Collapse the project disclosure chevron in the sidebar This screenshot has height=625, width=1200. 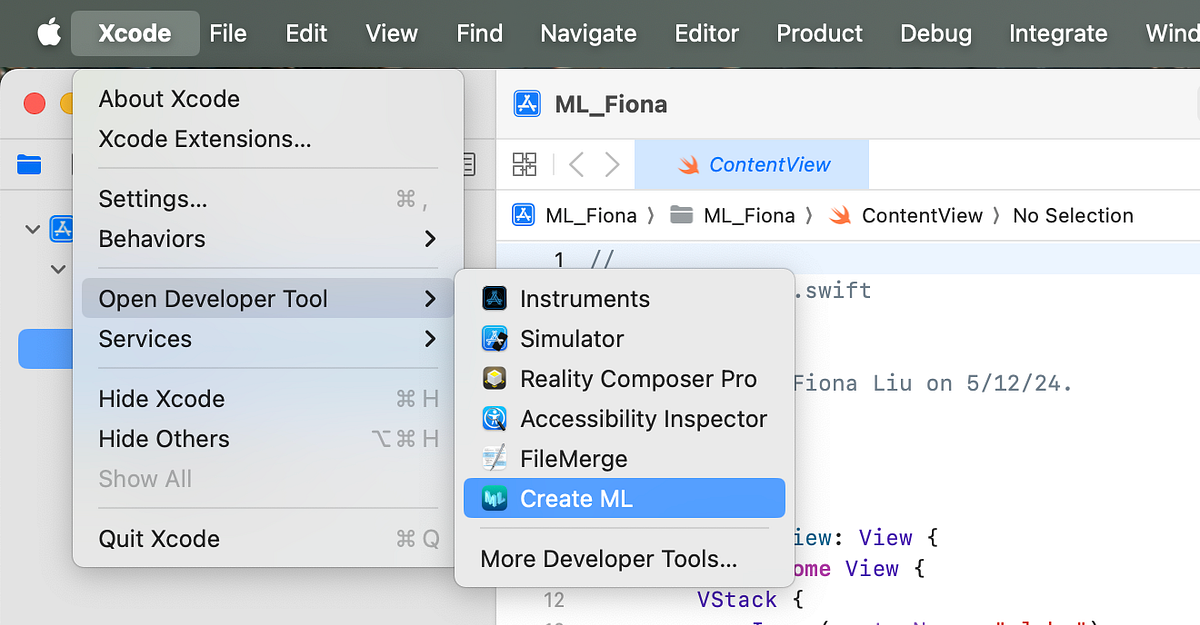coord(32,229)
